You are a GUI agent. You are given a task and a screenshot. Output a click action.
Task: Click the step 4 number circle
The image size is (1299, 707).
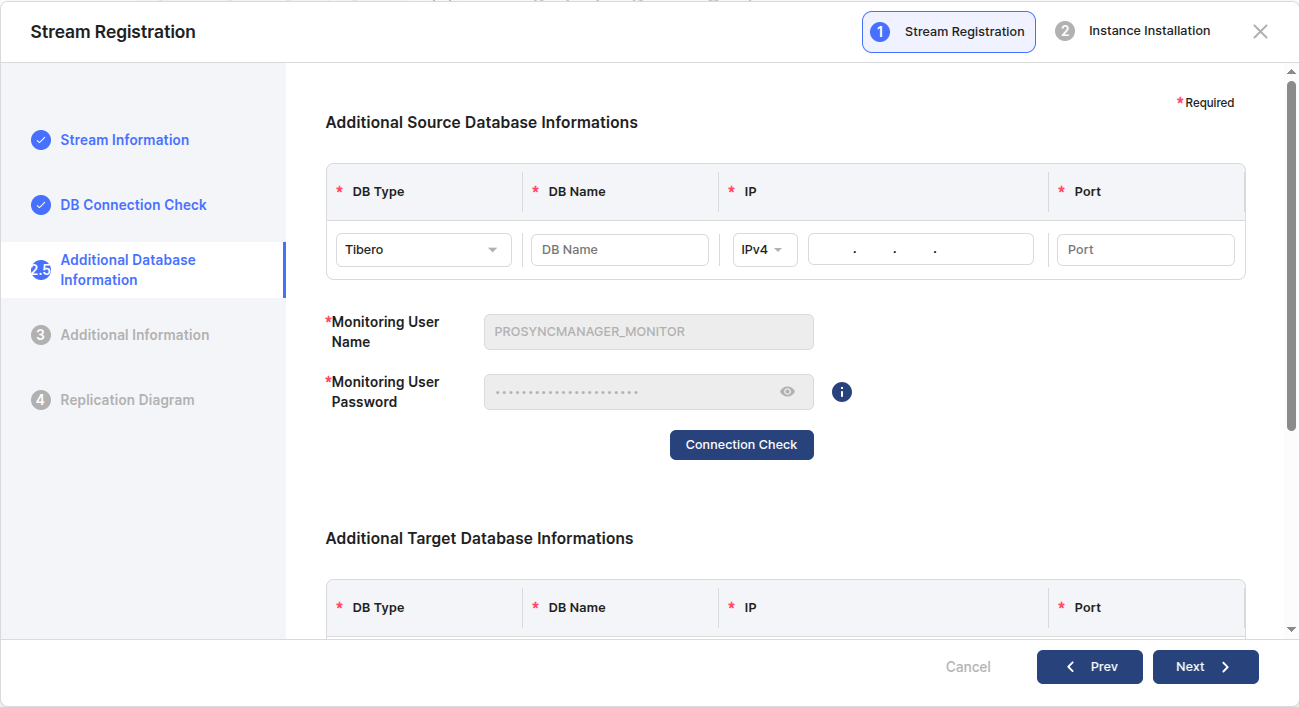click(x=41, y=400)
